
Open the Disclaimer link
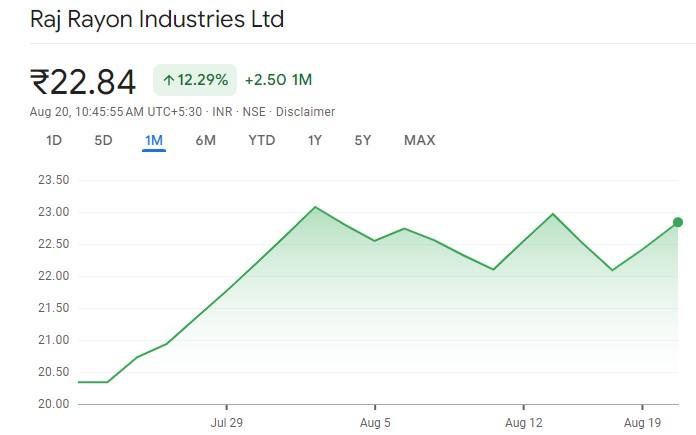click(305, 112)
